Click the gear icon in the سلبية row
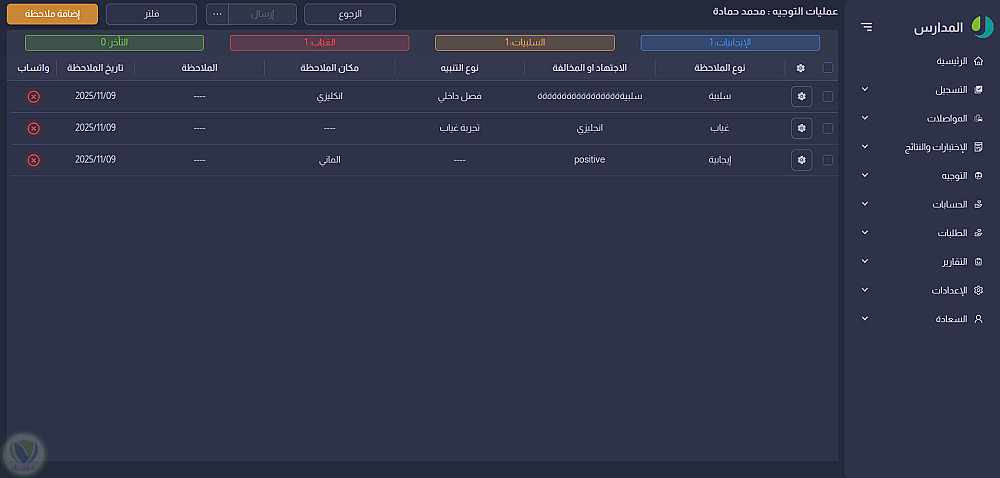The width and height of the screenshot is (1000, 478). click(800, 97)
